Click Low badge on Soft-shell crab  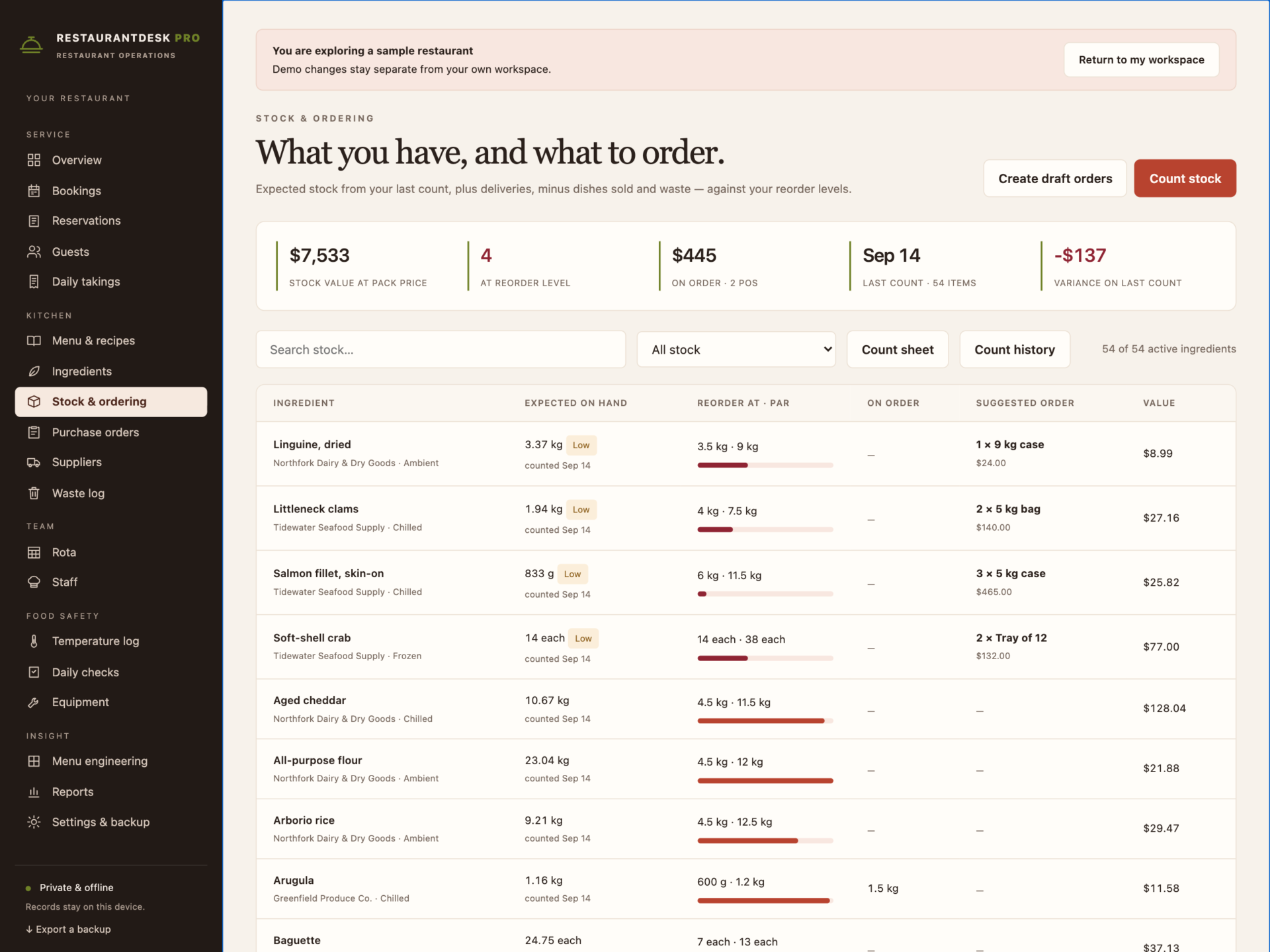point(583,638)
